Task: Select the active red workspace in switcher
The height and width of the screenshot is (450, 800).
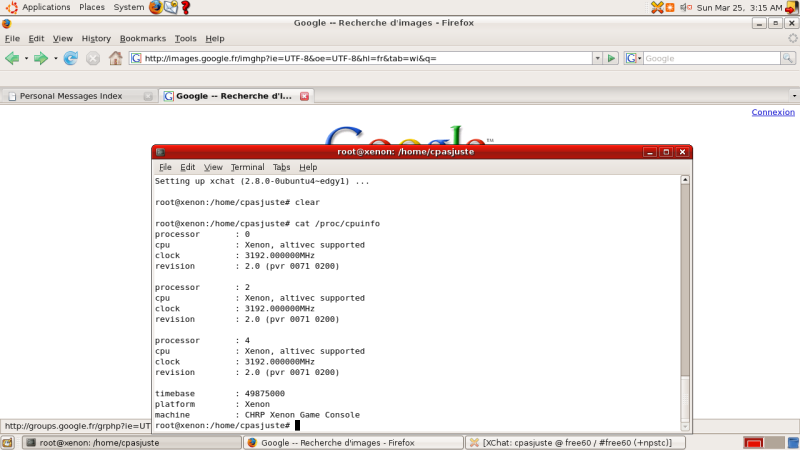Action: click(753, 442)
